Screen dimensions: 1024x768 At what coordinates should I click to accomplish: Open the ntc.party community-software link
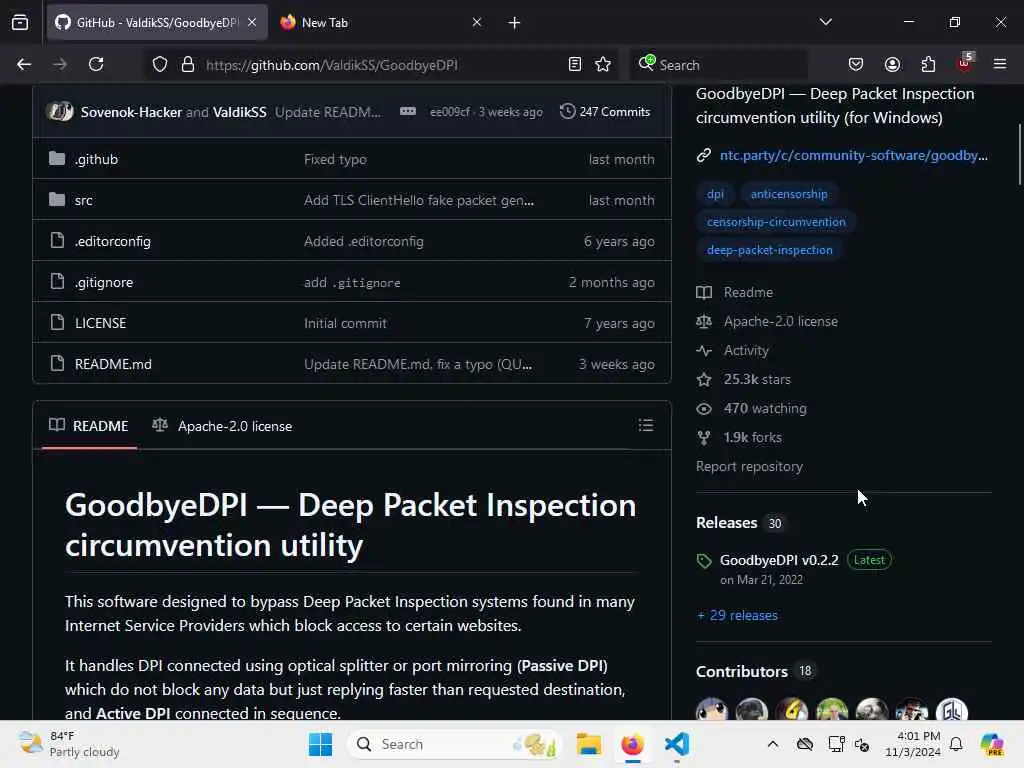click(x=854, y=155)
